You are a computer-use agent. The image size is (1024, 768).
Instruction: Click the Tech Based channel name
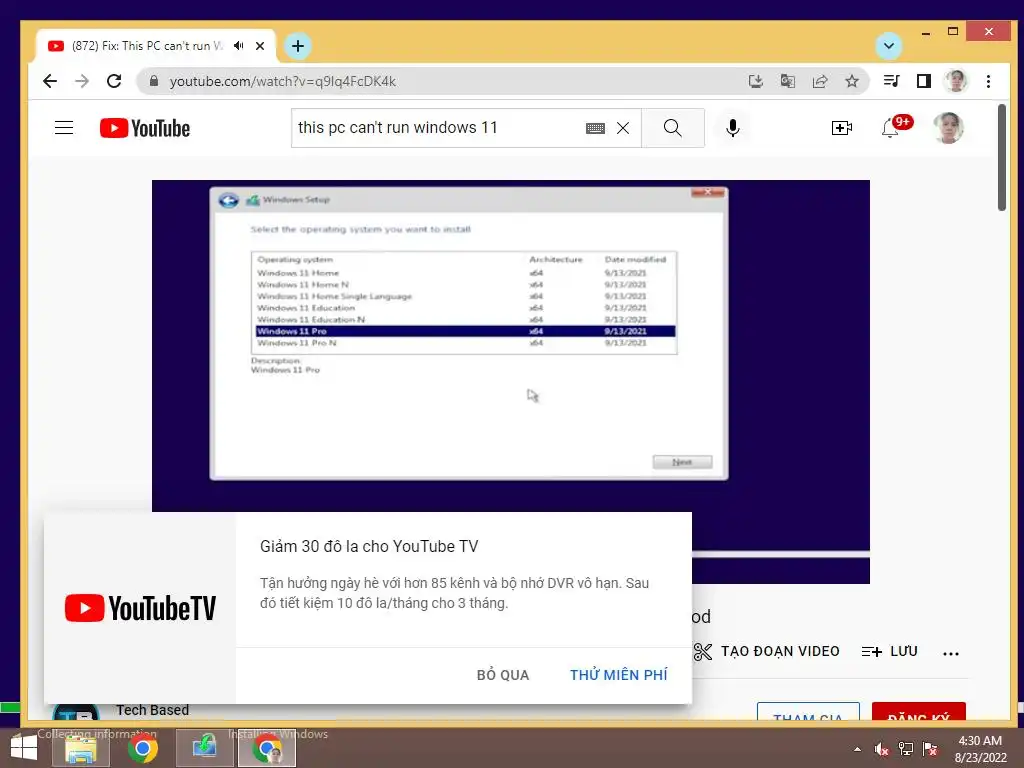153,710
